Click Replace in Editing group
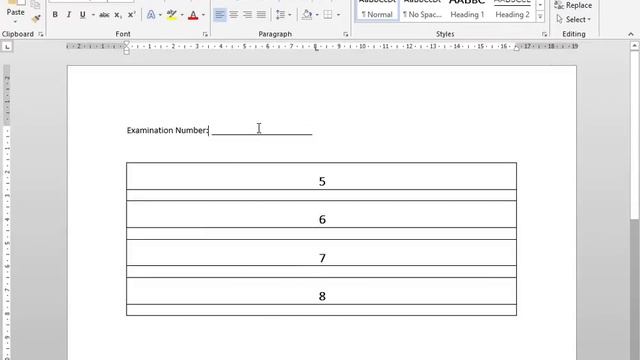Viewport: 640px width, 360px height. tap(573, 5)
